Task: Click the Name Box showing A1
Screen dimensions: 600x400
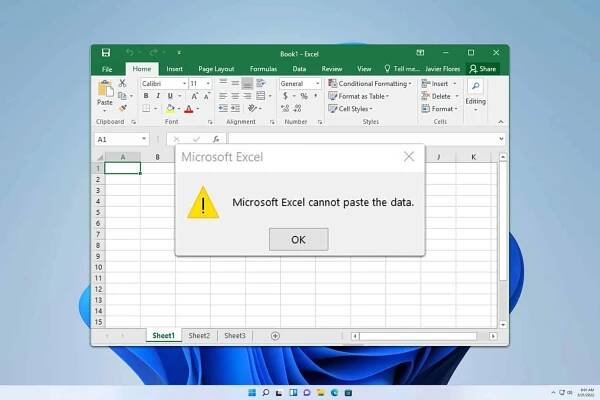Action: tap(116, 139)
